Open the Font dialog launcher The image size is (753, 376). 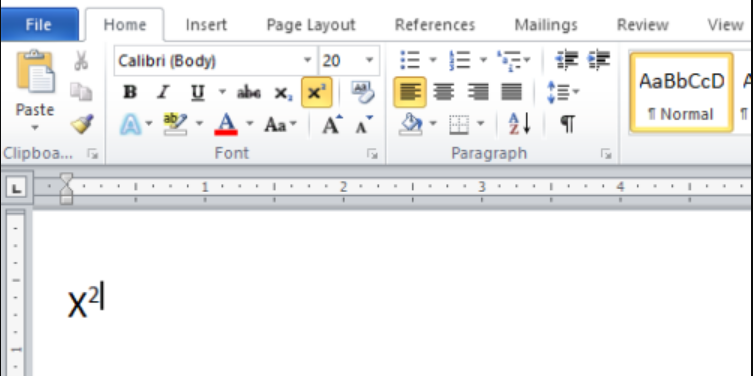372,154
